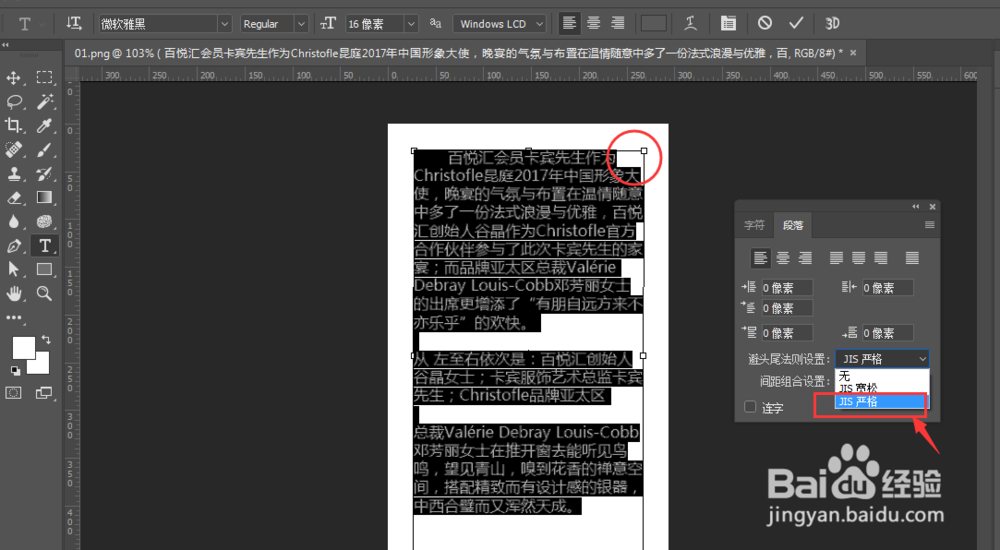Viewport: 1000px width, 550px height.
Task: Select the Lasso tool
Action: coord(13,101)
